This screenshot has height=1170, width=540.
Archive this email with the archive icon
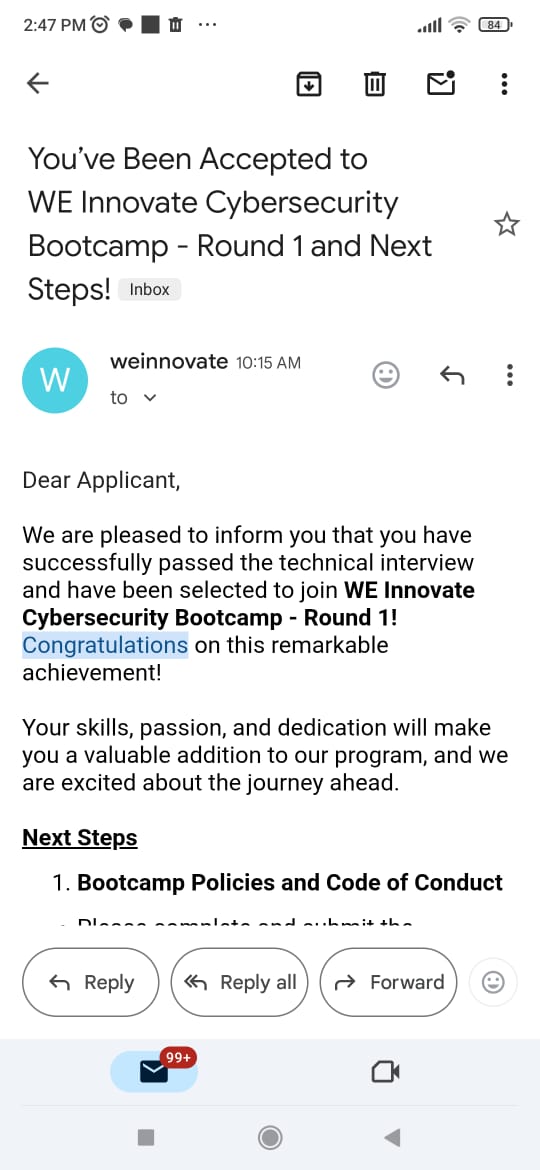309,84
